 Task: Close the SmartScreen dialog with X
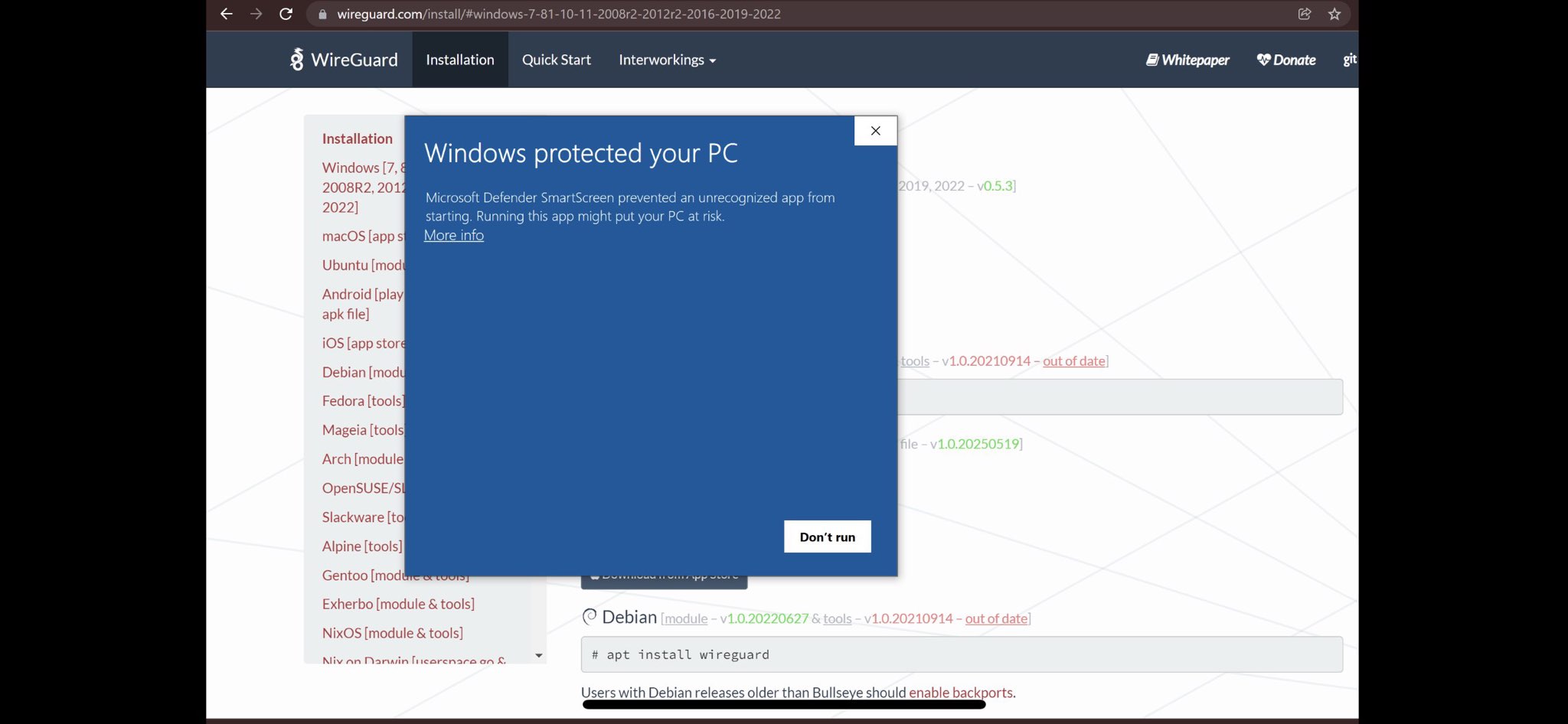(875, 131)
